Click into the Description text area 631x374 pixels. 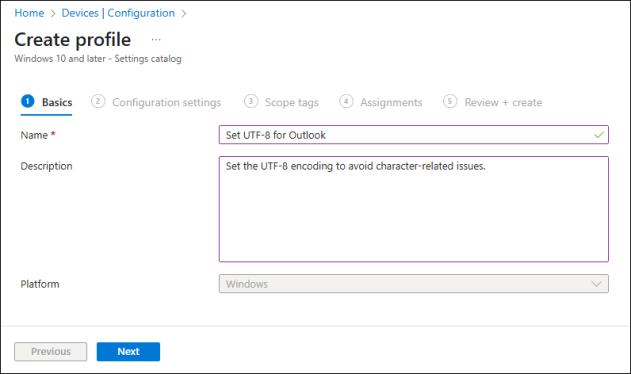click(414, 209)
